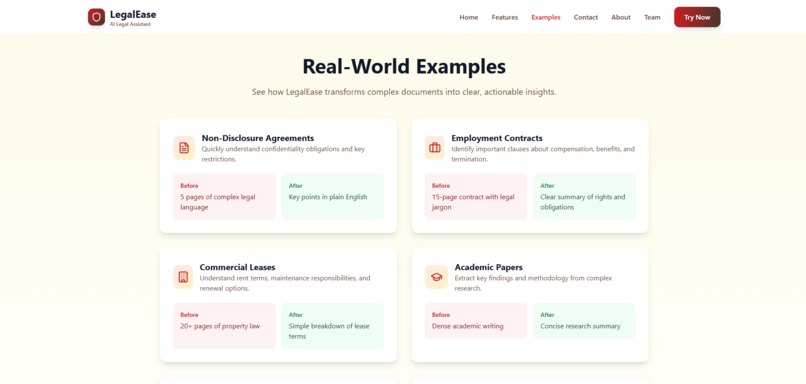
Task: Click "Concise research summary" box
Action: [584, 320]
